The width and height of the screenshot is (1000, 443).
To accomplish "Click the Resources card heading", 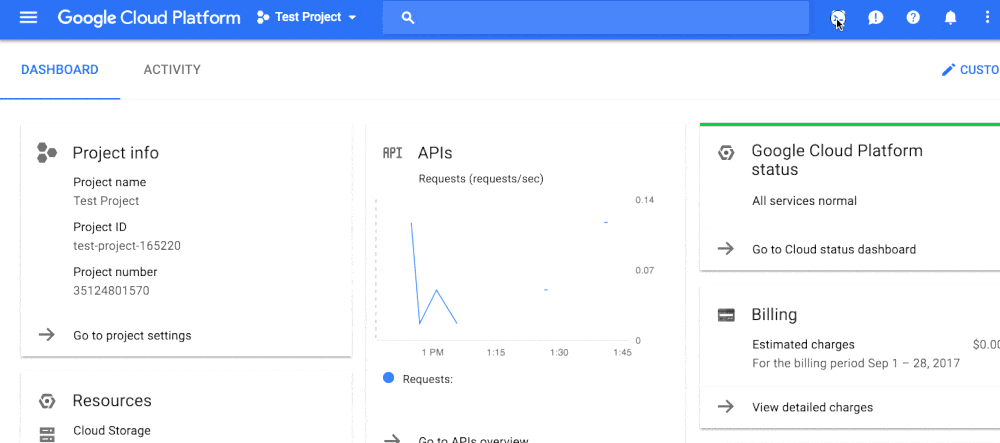I will coord(112,401).
